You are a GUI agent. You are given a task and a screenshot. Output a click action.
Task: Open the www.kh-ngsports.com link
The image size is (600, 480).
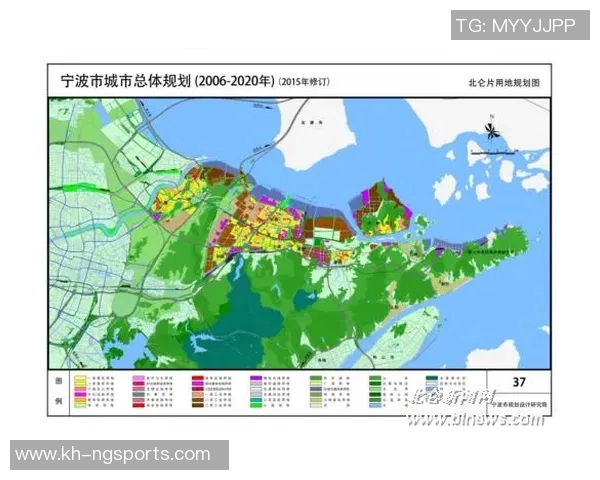click(113, 455)
